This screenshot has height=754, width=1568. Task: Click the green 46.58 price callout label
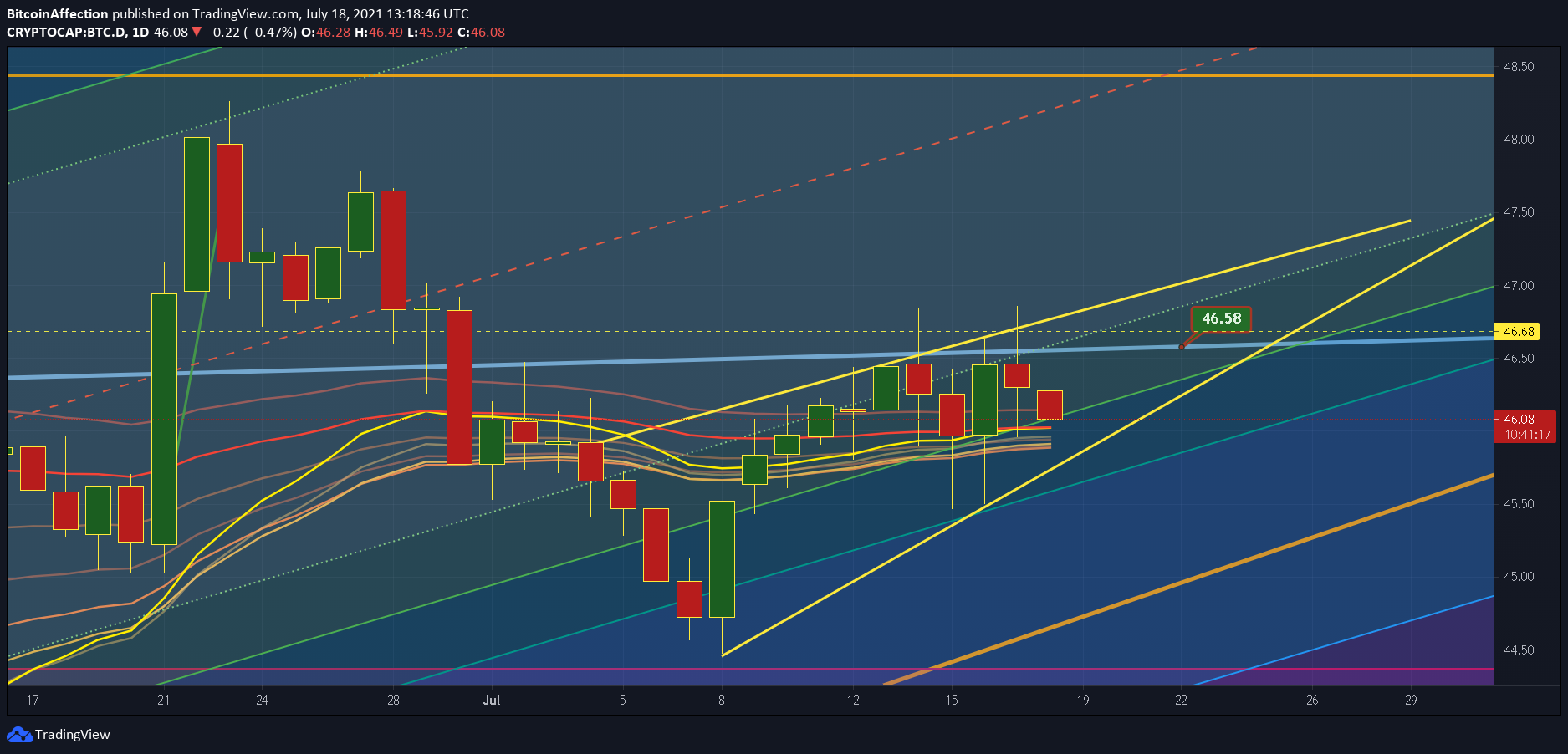coord(1221,318)
